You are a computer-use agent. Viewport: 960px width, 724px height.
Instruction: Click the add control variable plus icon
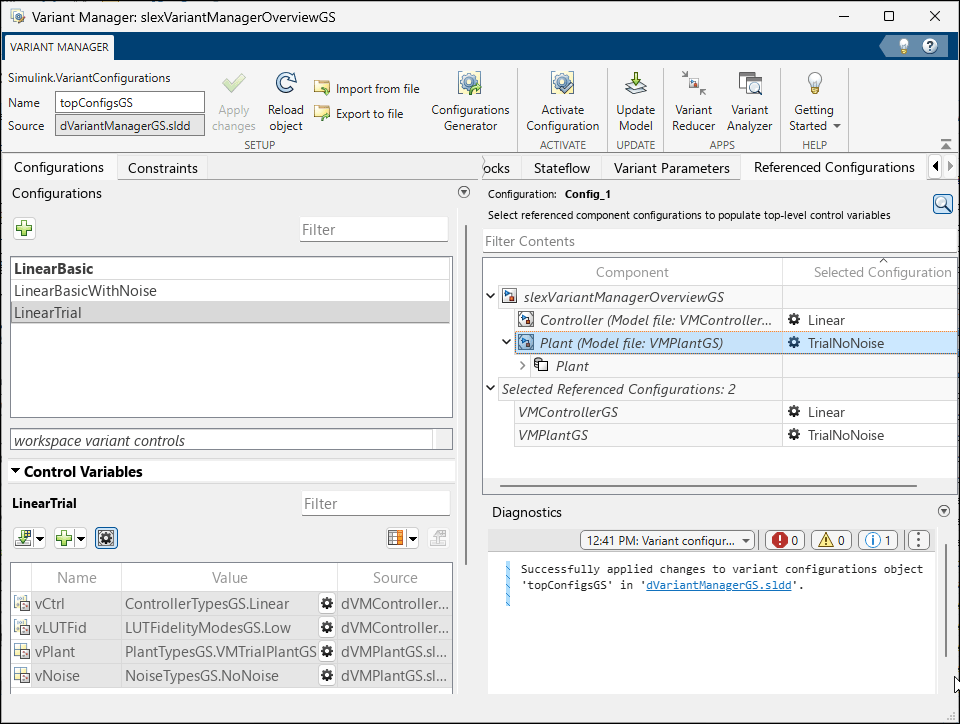click(64, 538)
